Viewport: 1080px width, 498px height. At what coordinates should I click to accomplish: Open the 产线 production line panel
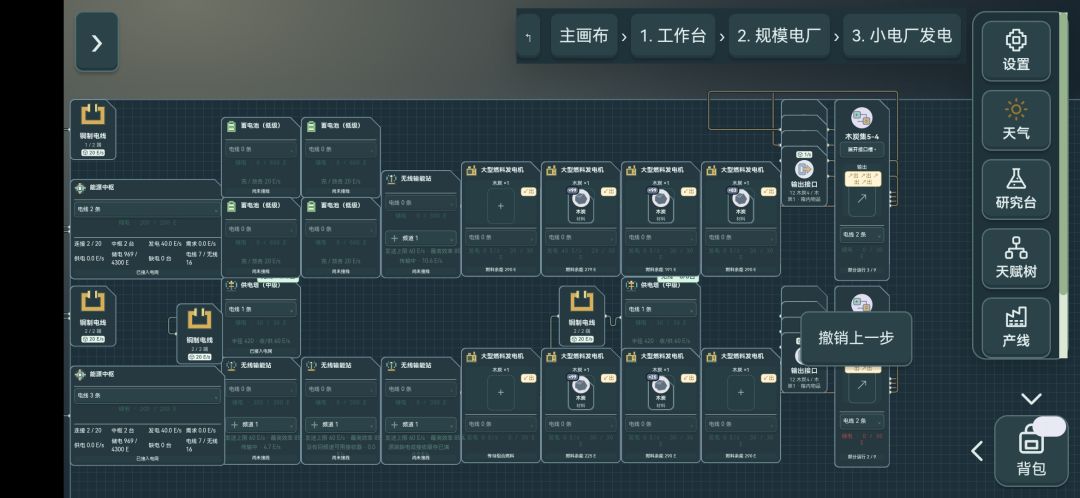pyautogui.click(x=1016, y=327)
